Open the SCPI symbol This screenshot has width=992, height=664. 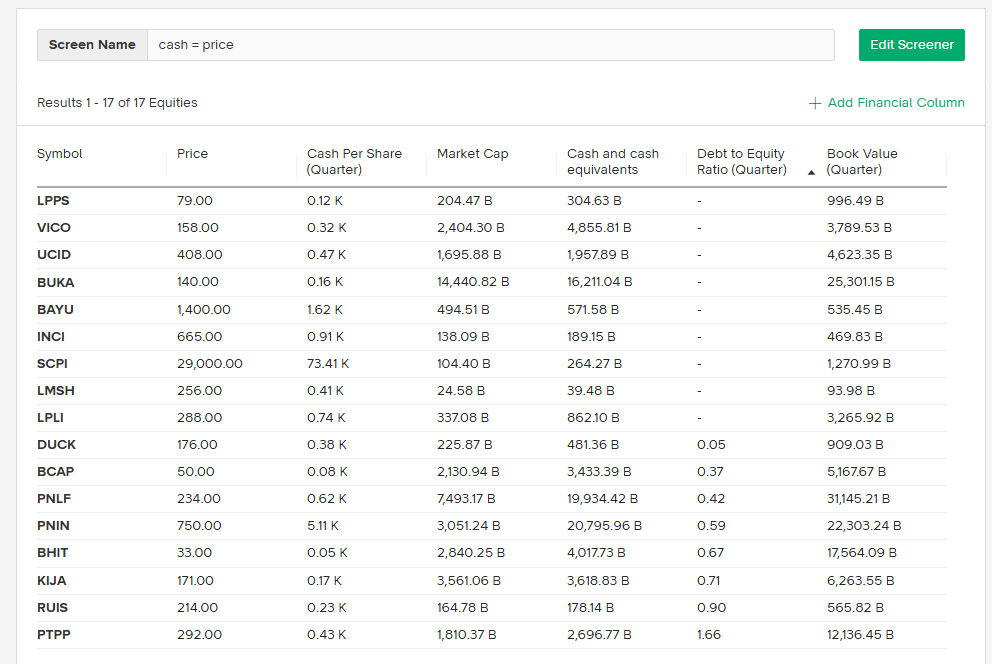point(52,364)
